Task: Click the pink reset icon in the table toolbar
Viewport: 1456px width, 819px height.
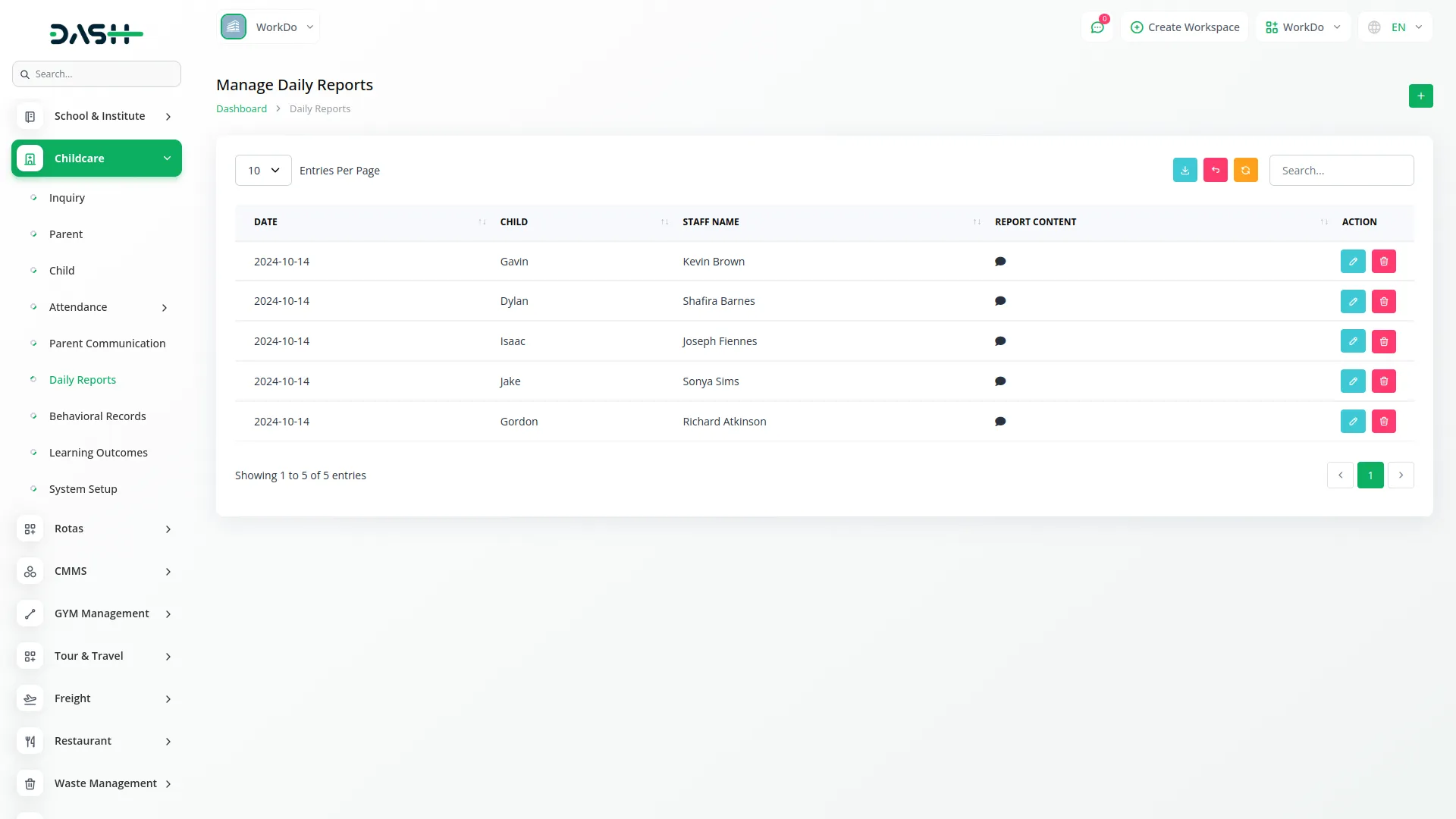Action: point(1215,171)
